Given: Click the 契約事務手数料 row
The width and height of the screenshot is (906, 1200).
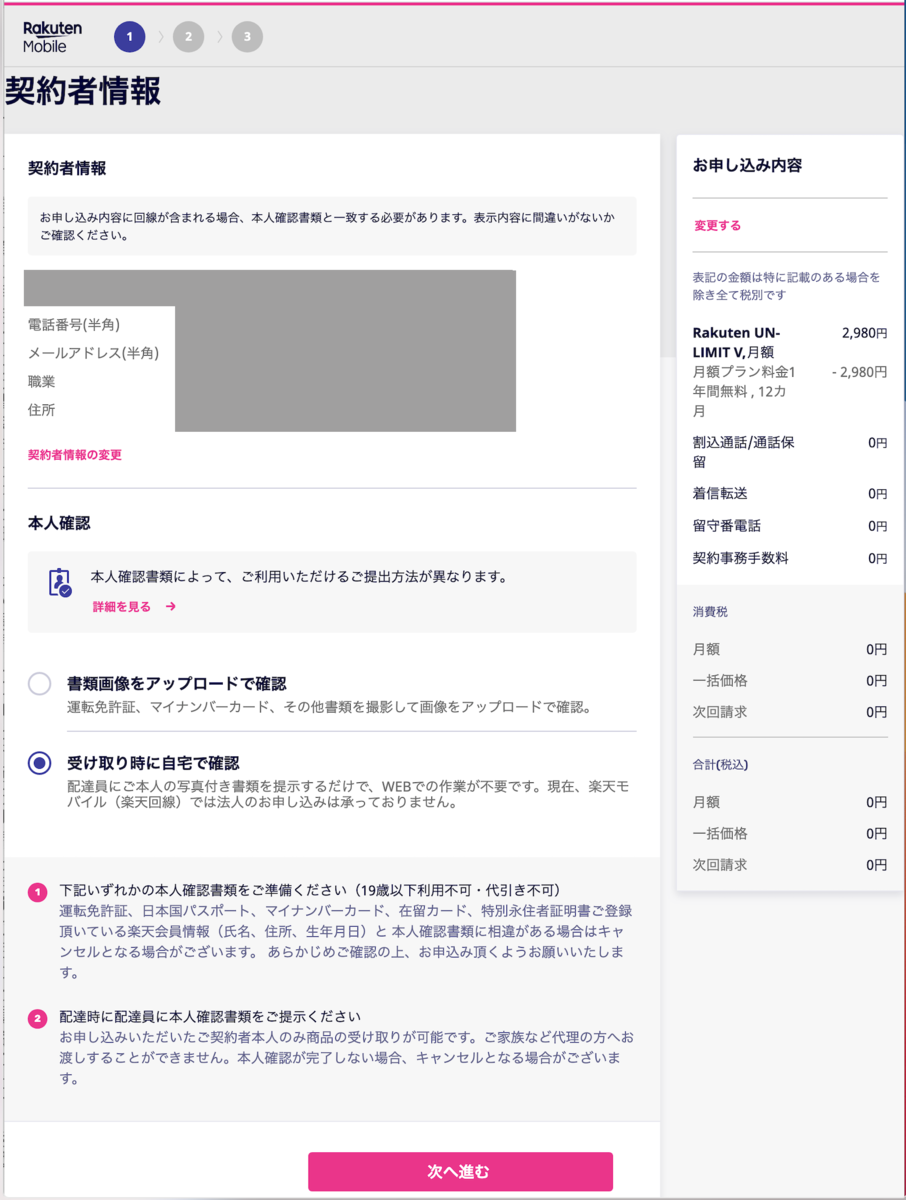Looking at the screenshot, I should [x=790, y=558].
